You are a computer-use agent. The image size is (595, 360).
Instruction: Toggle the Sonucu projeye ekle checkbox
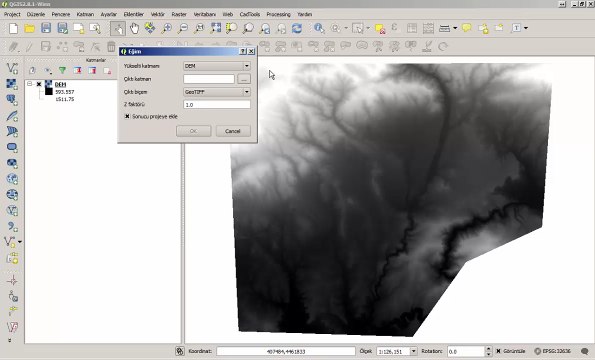(127, 116)
